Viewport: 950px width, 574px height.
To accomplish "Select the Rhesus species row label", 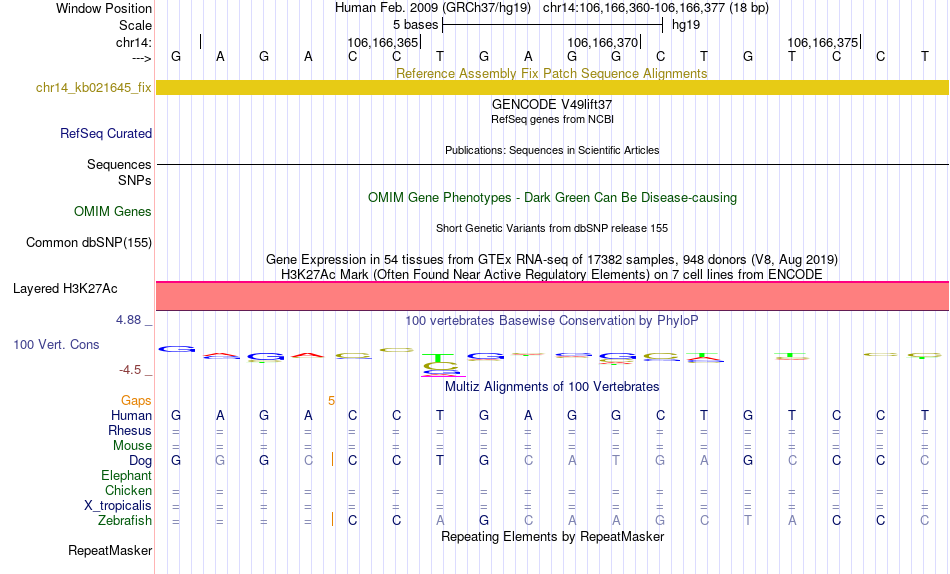I will [x=130, y=430].
